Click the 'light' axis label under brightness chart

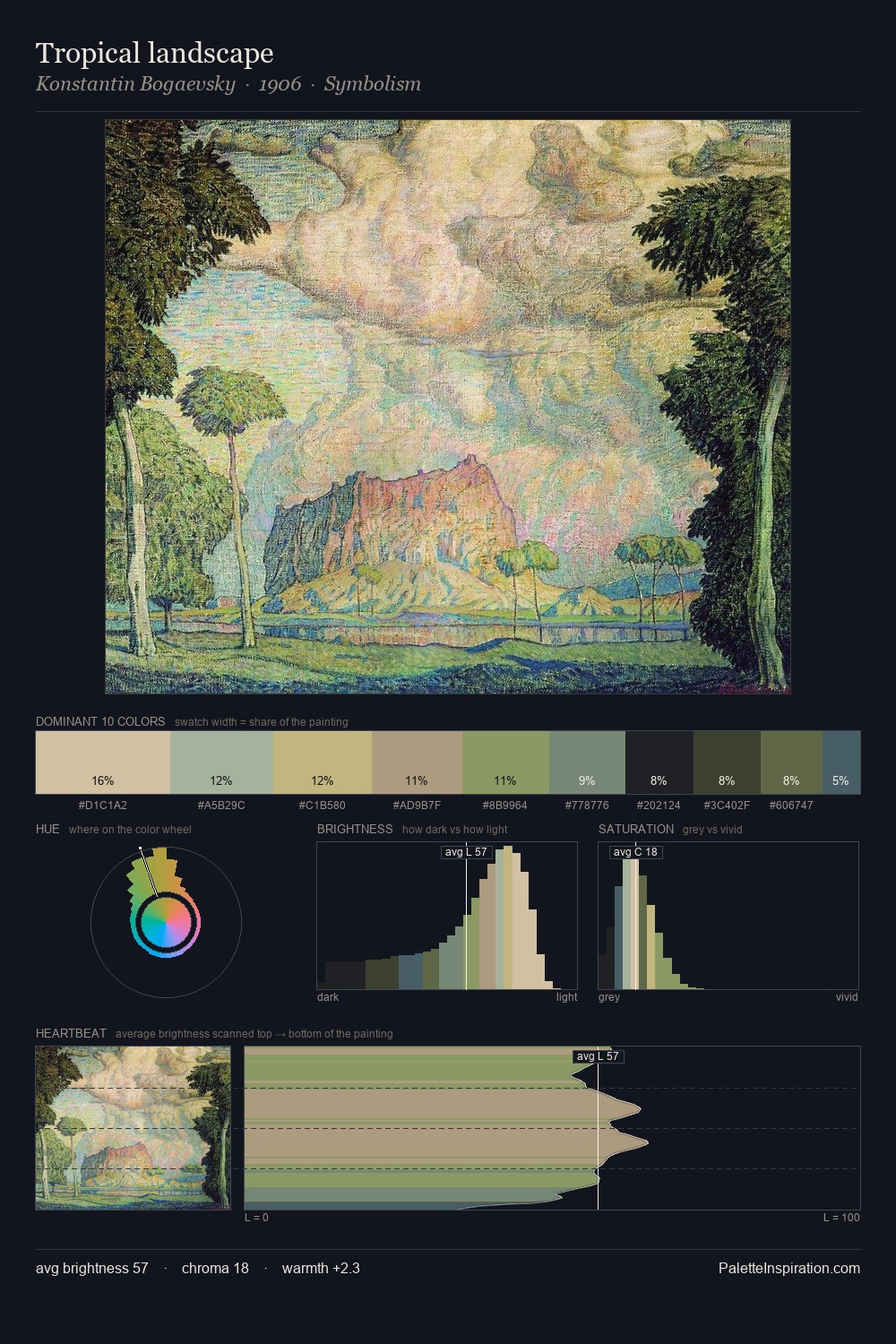567,997
